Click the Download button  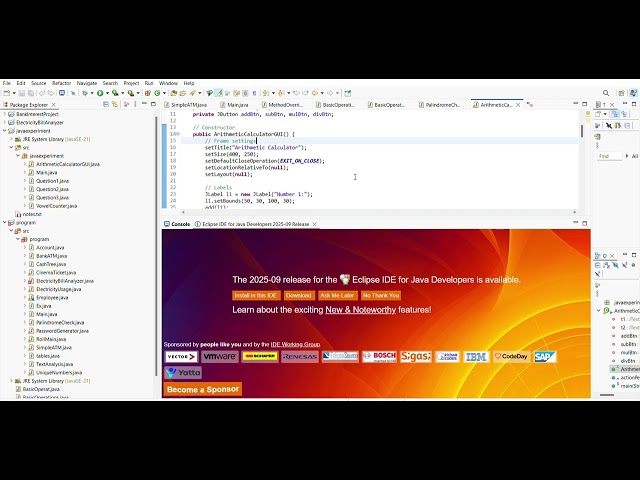pos(298,296)
